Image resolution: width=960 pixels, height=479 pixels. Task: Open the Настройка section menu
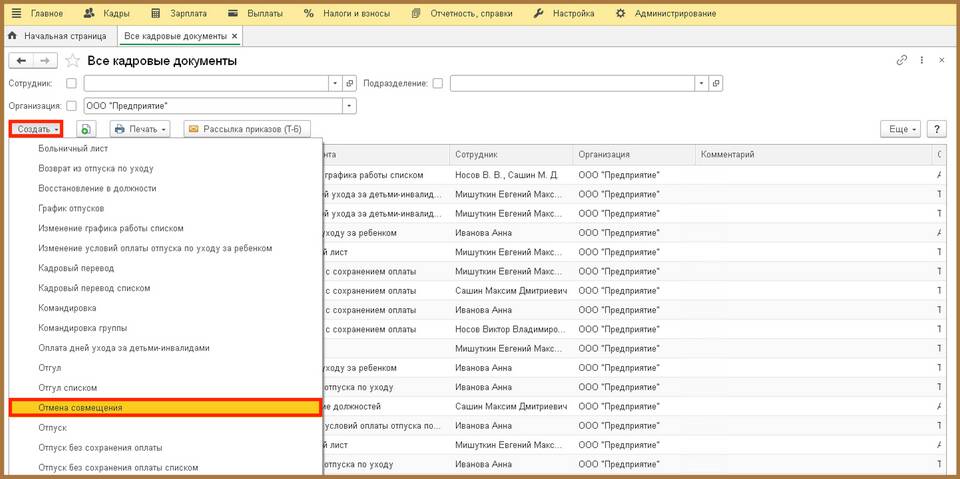(x=563, y=13)
